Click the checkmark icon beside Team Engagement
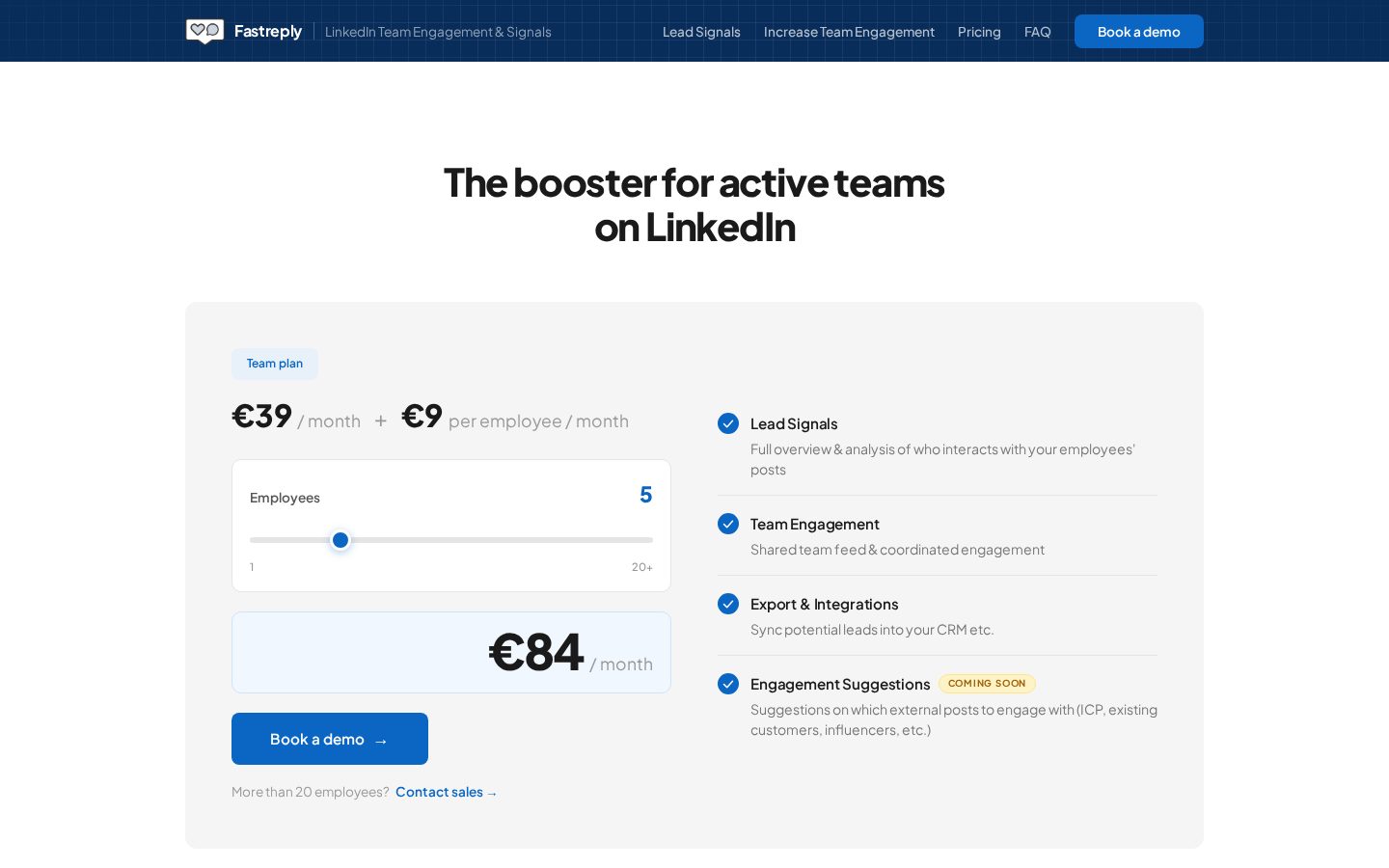Viewport: 1389px width, 868px height. pos(728,524)
